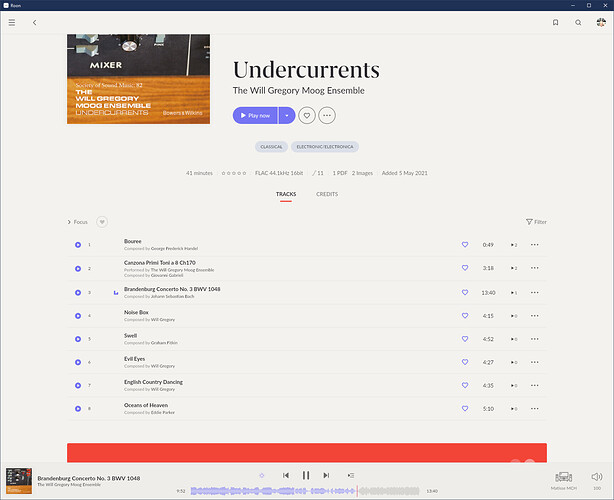Pause playback
Viewport: 614px width, 500px height.
[x=306, y=475]
